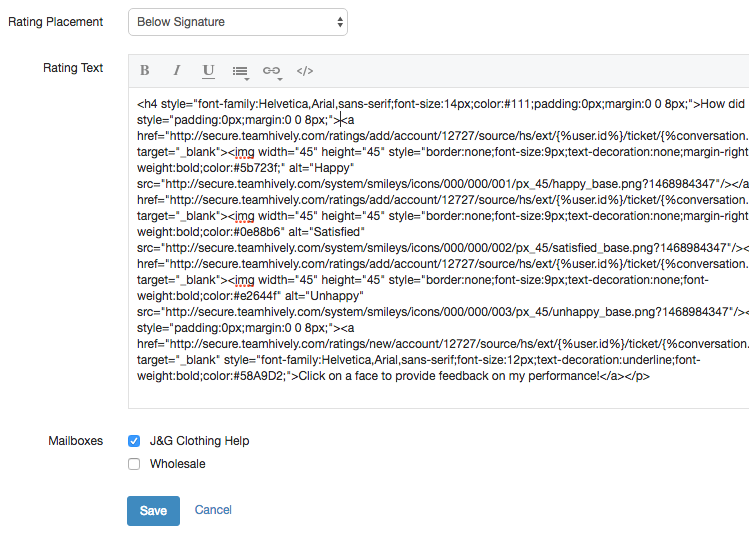Enable the Wholesale mailbox checkbox
Viewport: 749px width, 538px height.
(134, 464)
